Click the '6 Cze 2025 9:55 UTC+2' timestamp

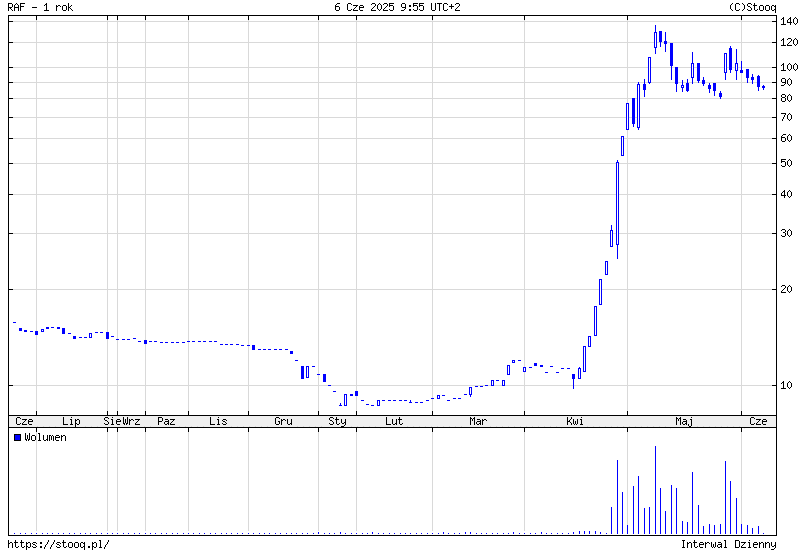coord(397,7)
